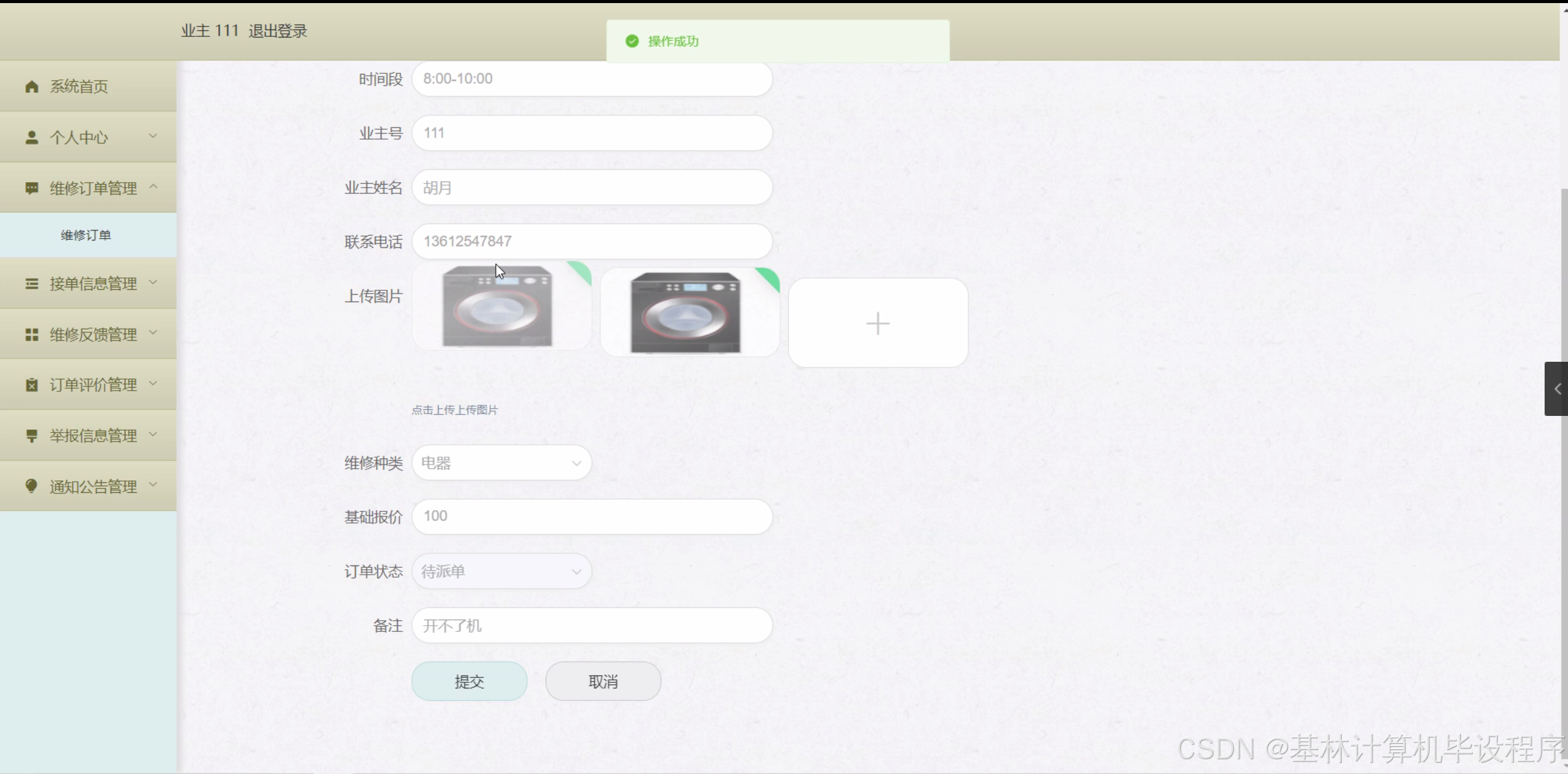
Task: Collapse 维修订单管理 menu chevron
Action: pyautogui.click(x=153, y=186)
